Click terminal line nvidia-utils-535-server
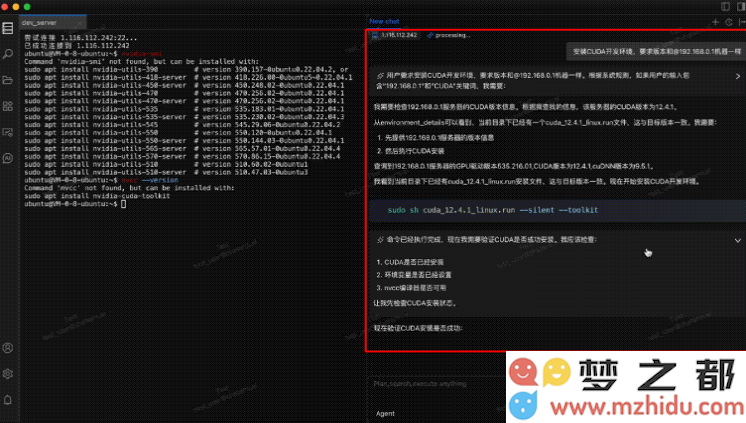 pos(184,117)
